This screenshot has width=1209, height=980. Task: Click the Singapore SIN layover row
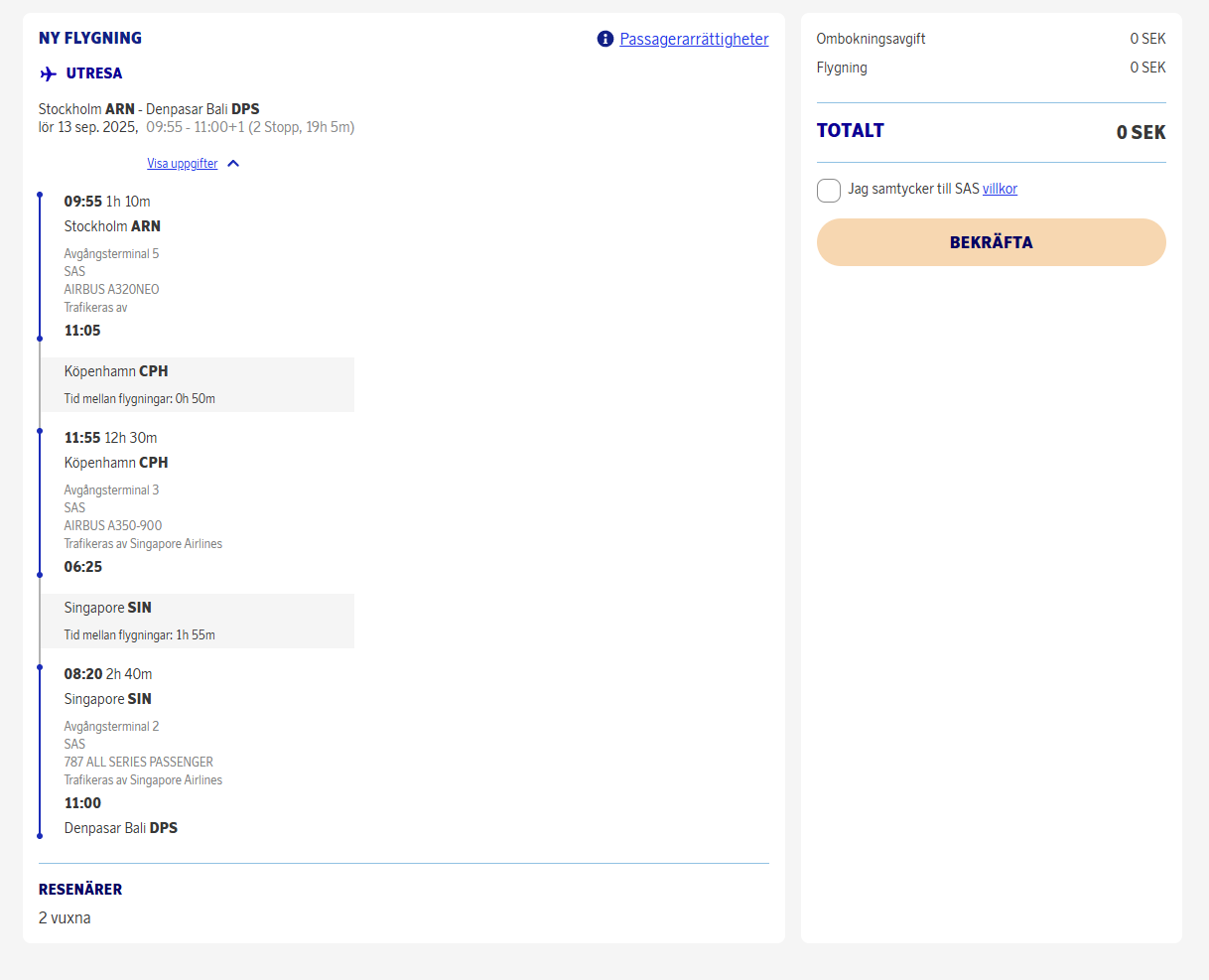pyautogui.click(x=197, y=621)
